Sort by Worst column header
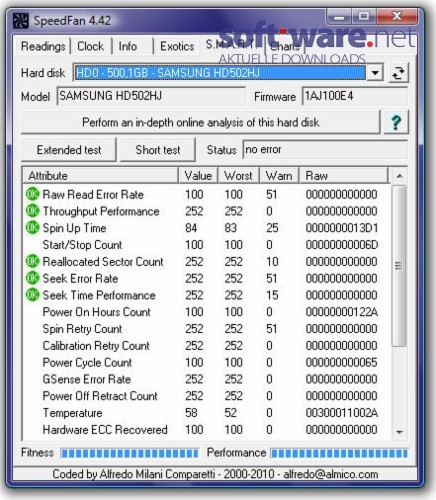436x500 pixels. coord(238,176)
